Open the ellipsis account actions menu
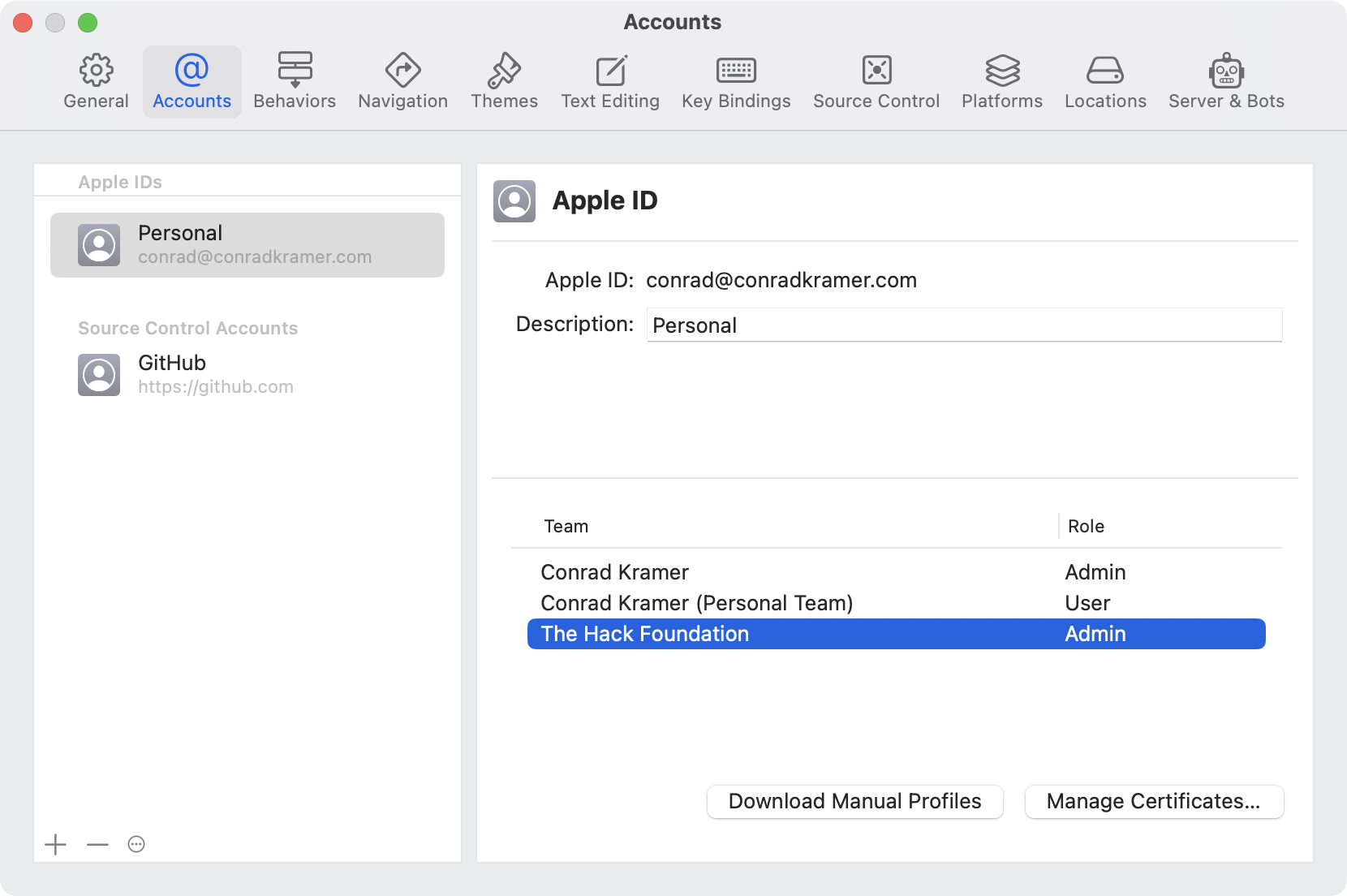1347x896 pixels. (x=136, y=845)
